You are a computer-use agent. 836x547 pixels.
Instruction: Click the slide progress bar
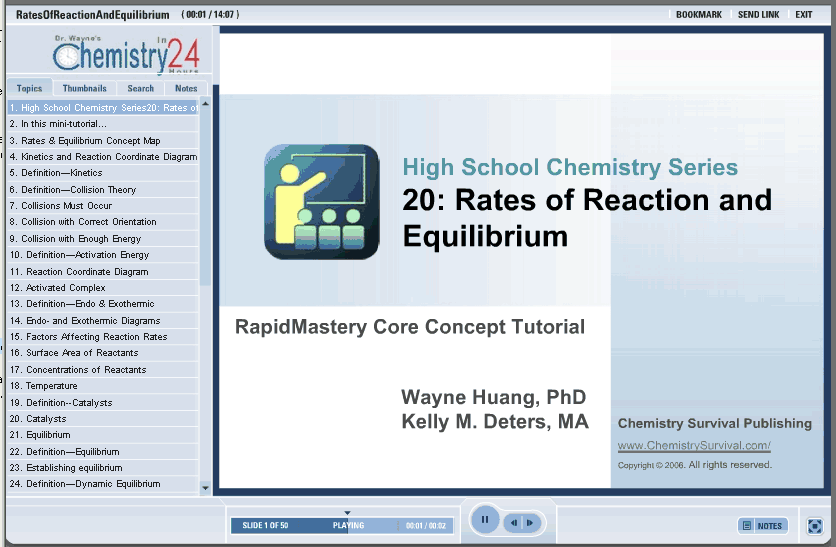(342, 525)
